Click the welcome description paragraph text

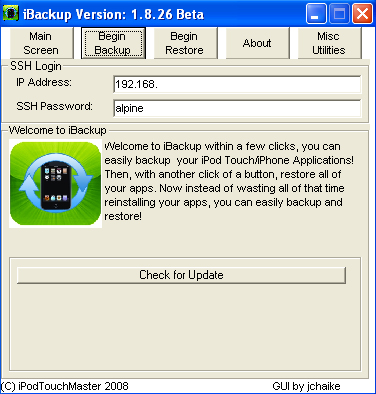[229, 181]
